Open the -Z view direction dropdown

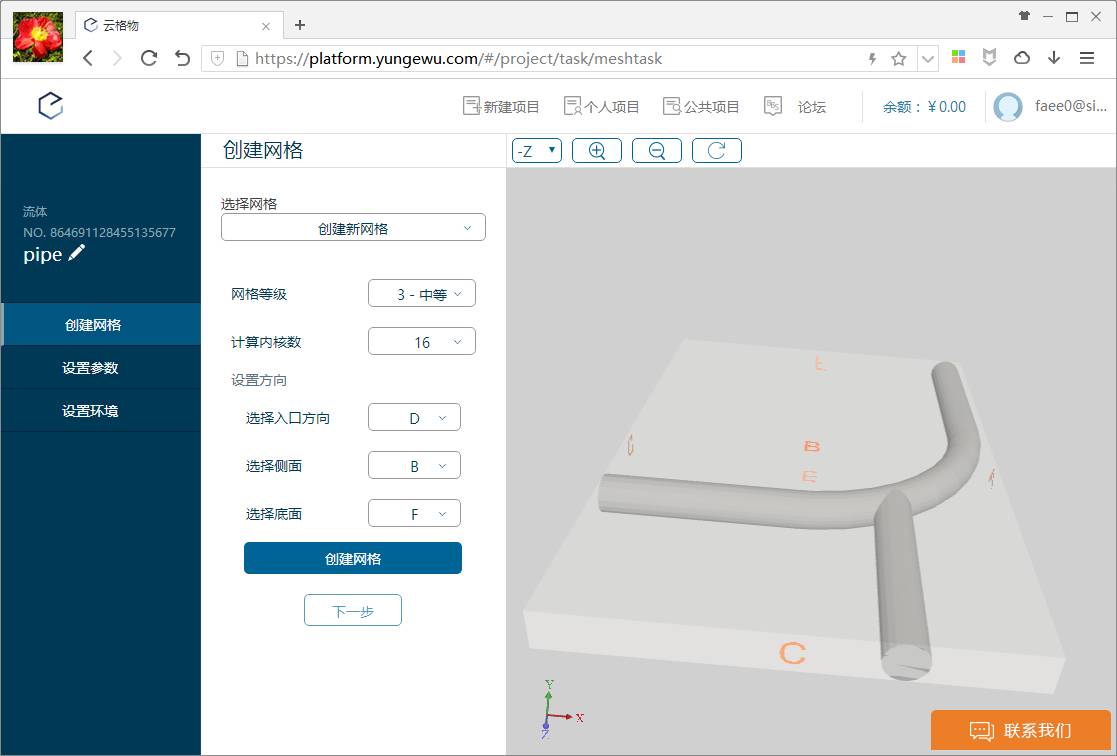tap(537, 151)
